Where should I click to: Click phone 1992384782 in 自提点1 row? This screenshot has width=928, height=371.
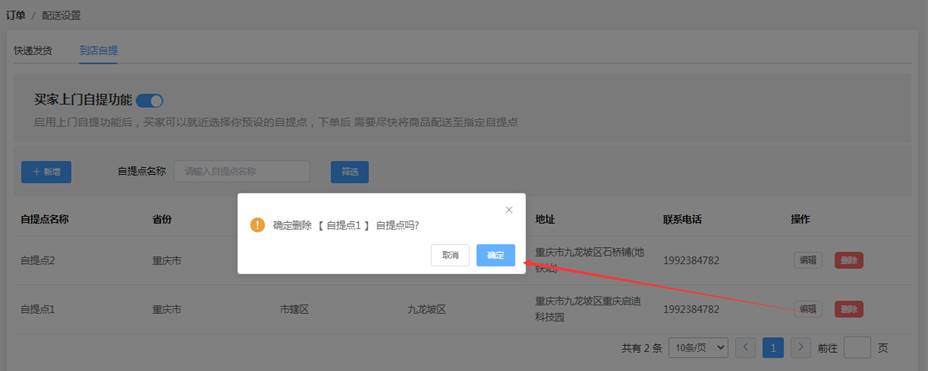coord(691,309)
